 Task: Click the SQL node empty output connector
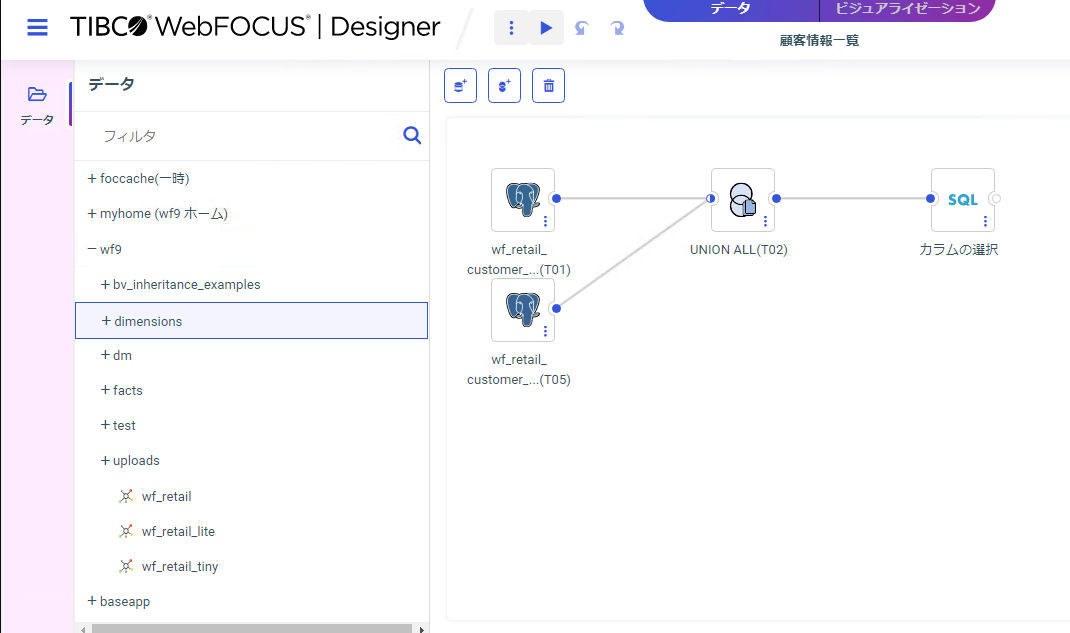point(996,198)
